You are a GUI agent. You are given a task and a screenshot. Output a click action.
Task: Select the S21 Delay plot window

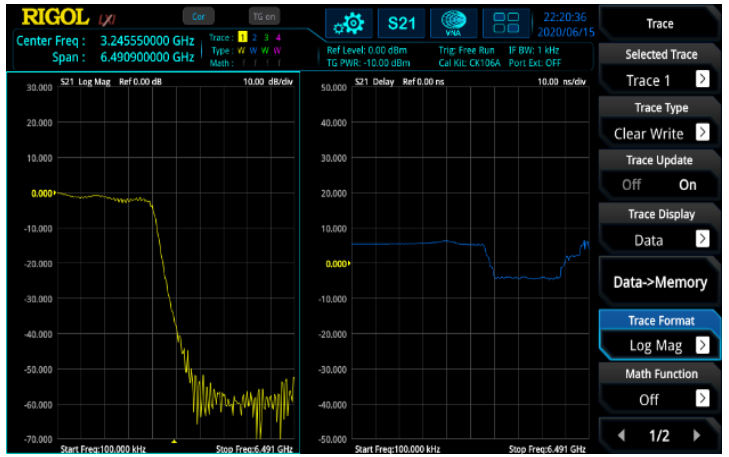[x=448, y=263]
